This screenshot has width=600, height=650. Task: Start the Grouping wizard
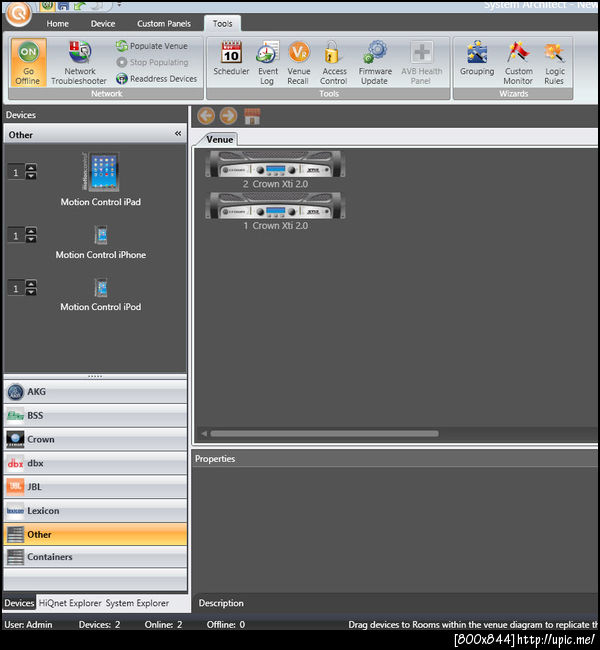coord(477,58)
